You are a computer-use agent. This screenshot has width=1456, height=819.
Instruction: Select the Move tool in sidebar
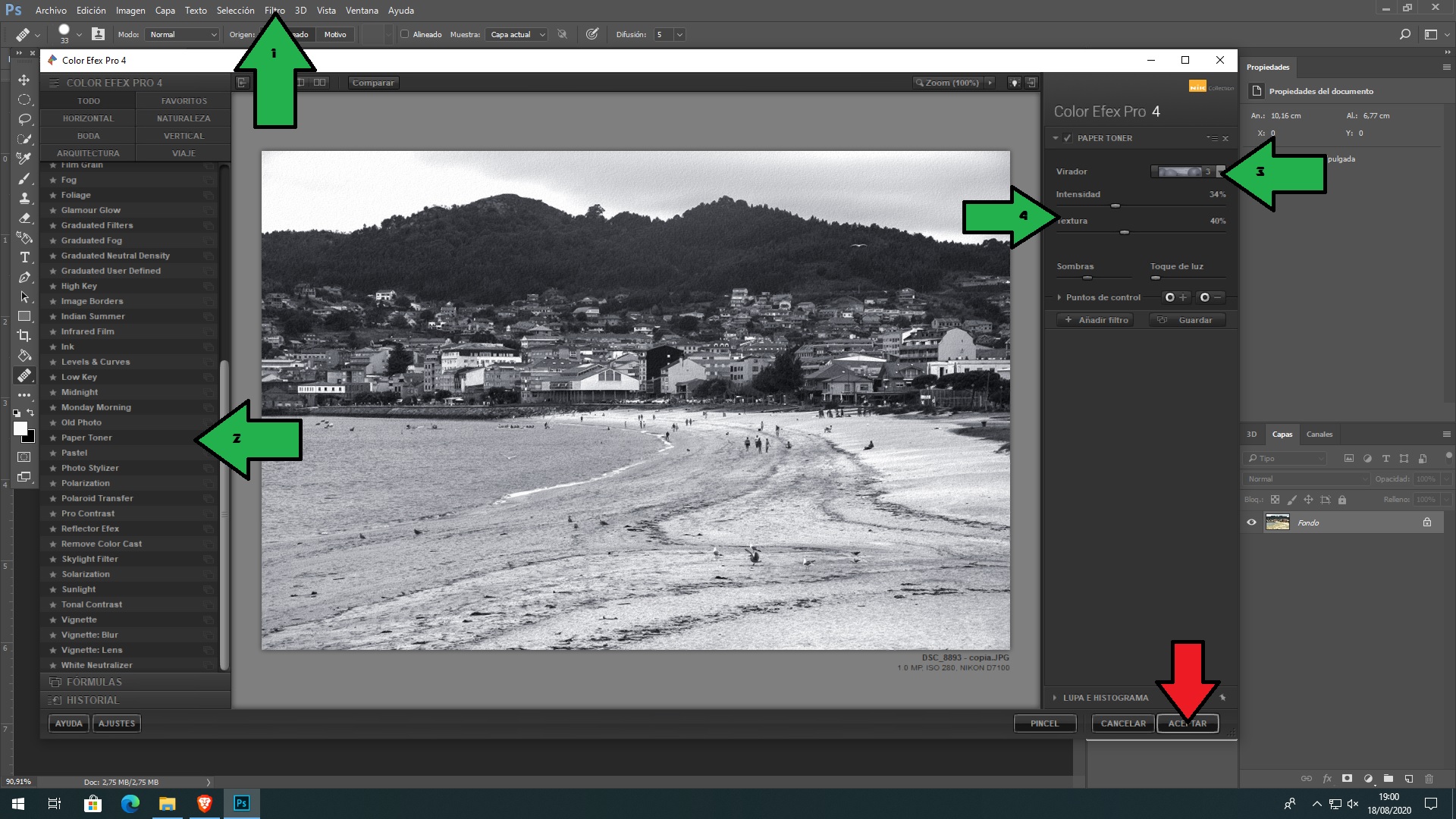pyautogui.click(x=24, y=78)
